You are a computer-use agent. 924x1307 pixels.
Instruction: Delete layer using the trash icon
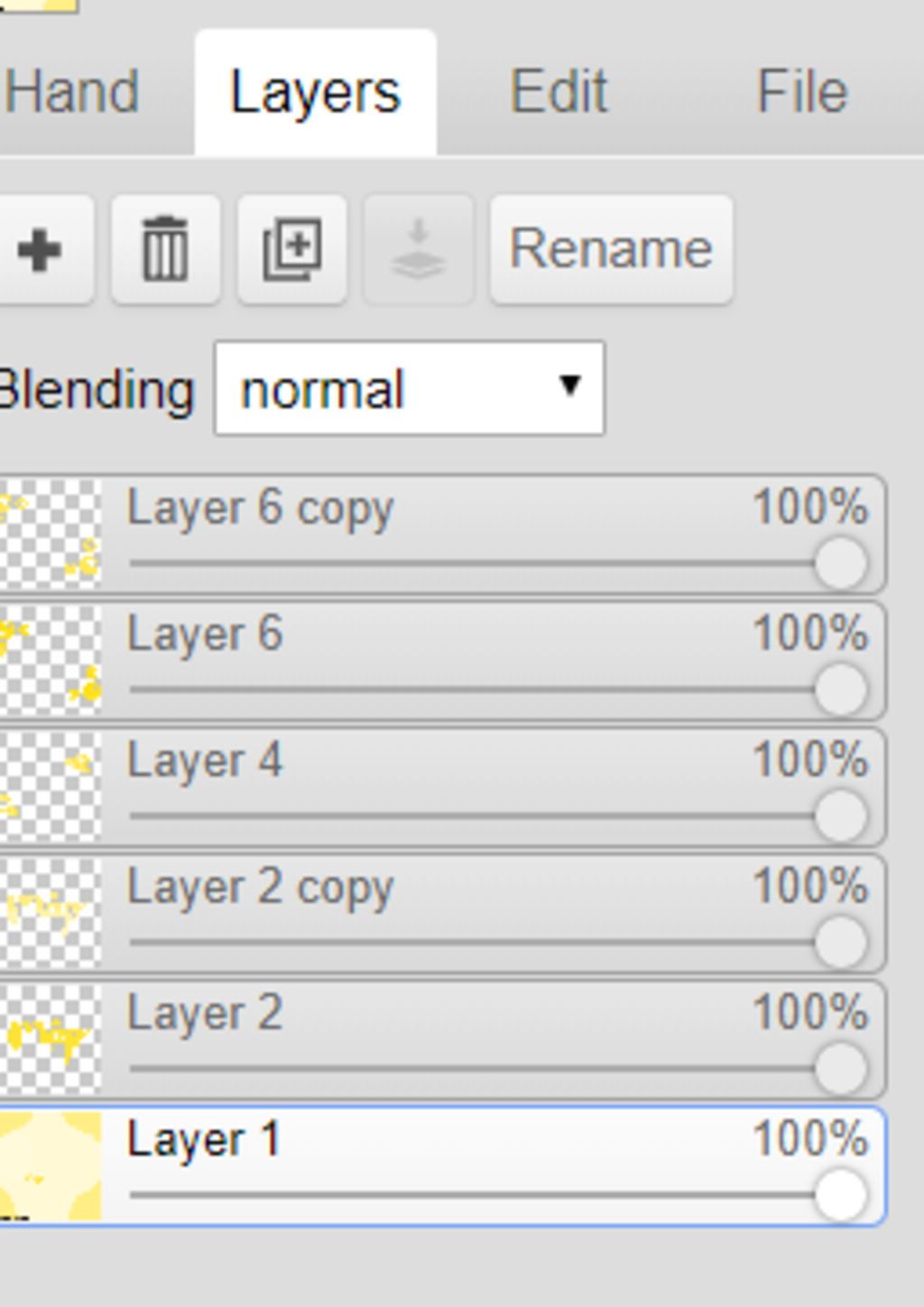[x=166, y=249]
